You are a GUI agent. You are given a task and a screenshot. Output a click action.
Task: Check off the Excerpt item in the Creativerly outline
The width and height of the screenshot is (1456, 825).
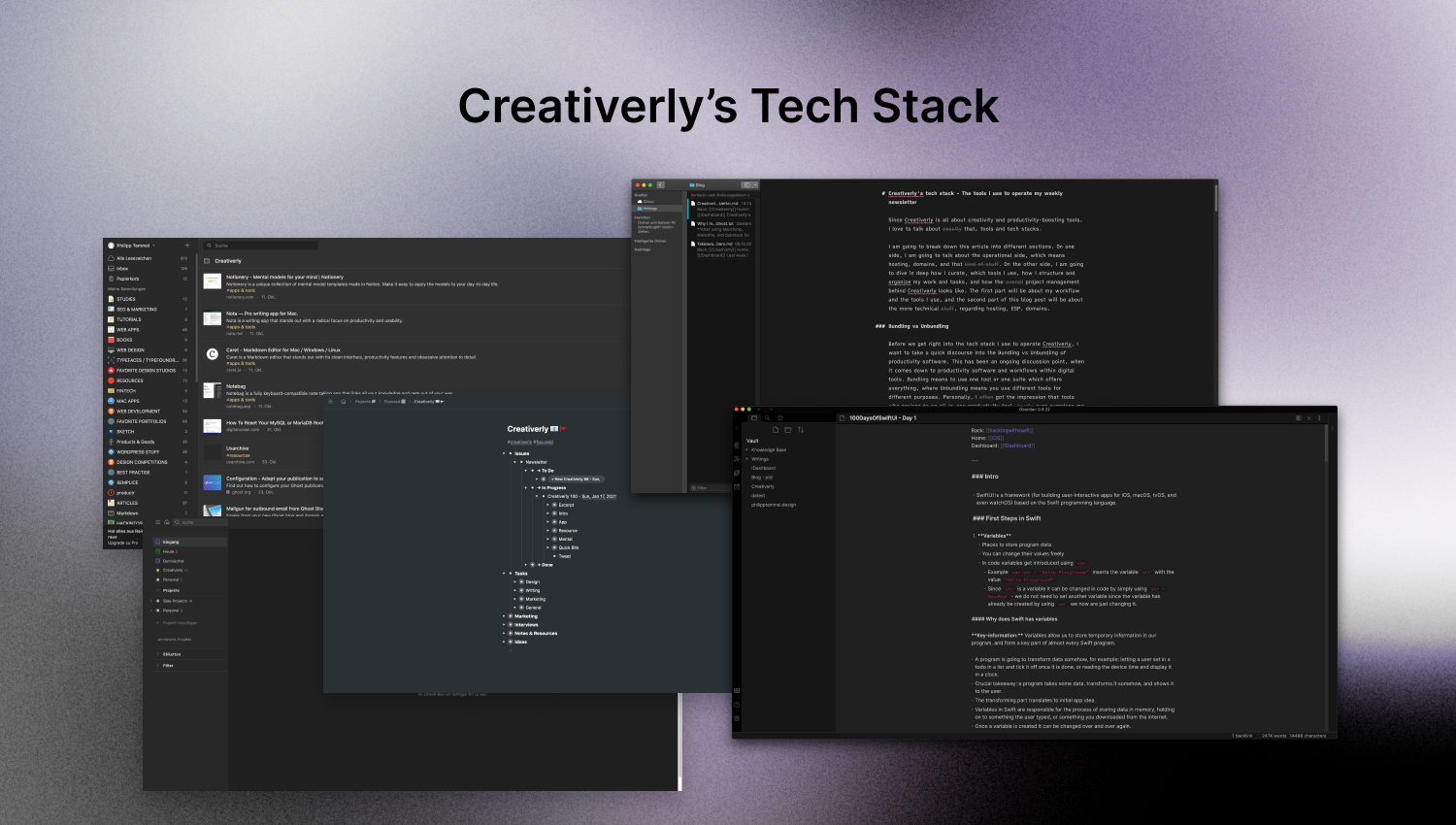click(x=554, y=505)
